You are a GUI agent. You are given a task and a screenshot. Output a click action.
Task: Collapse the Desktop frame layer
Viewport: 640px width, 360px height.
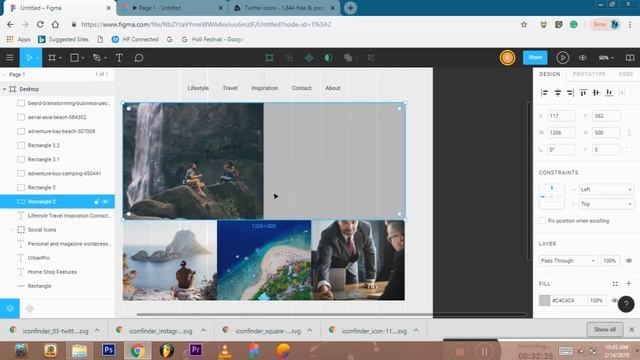pos(4,89)
